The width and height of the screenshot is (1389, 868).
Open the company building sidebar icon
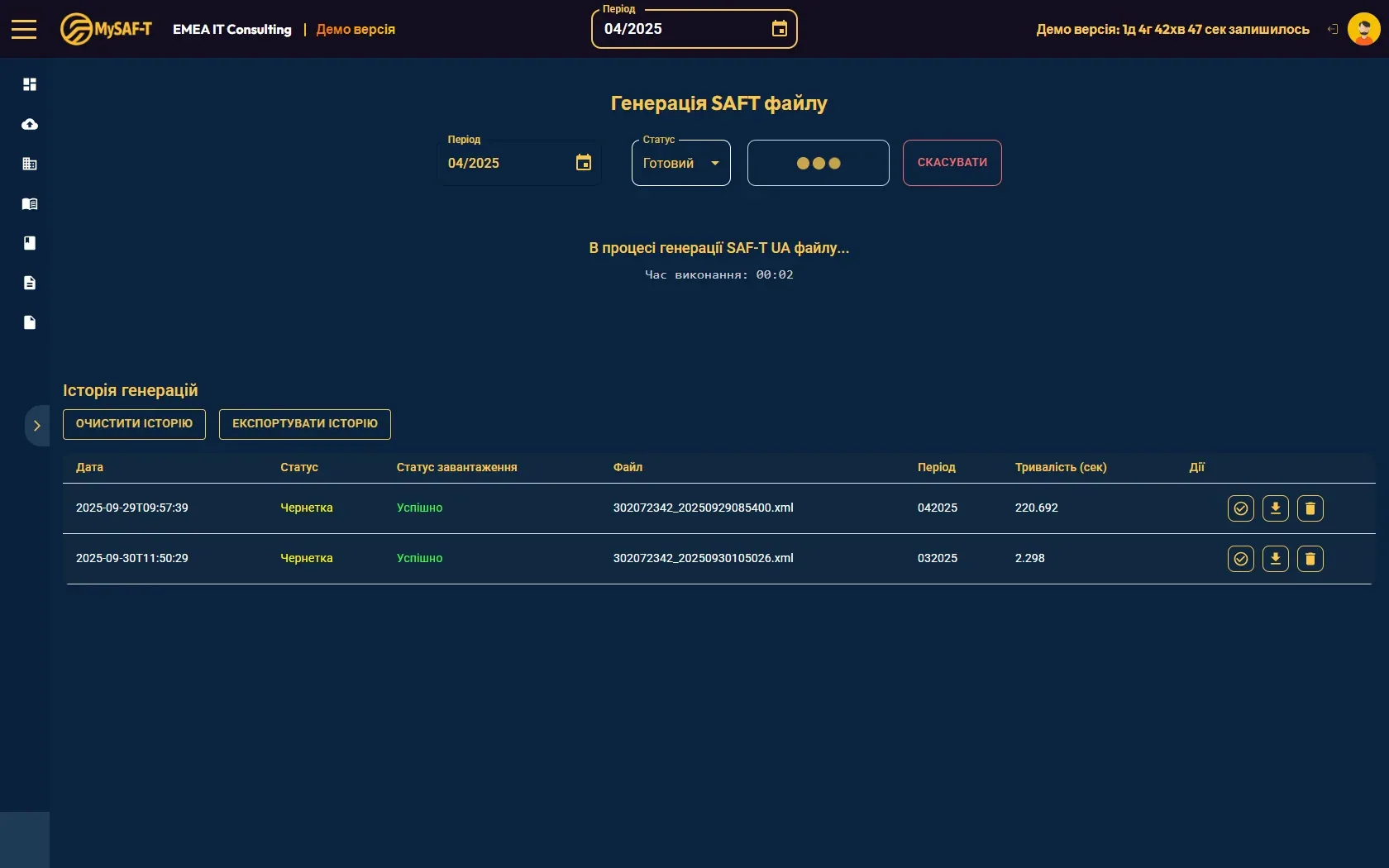tap(30, 164)
